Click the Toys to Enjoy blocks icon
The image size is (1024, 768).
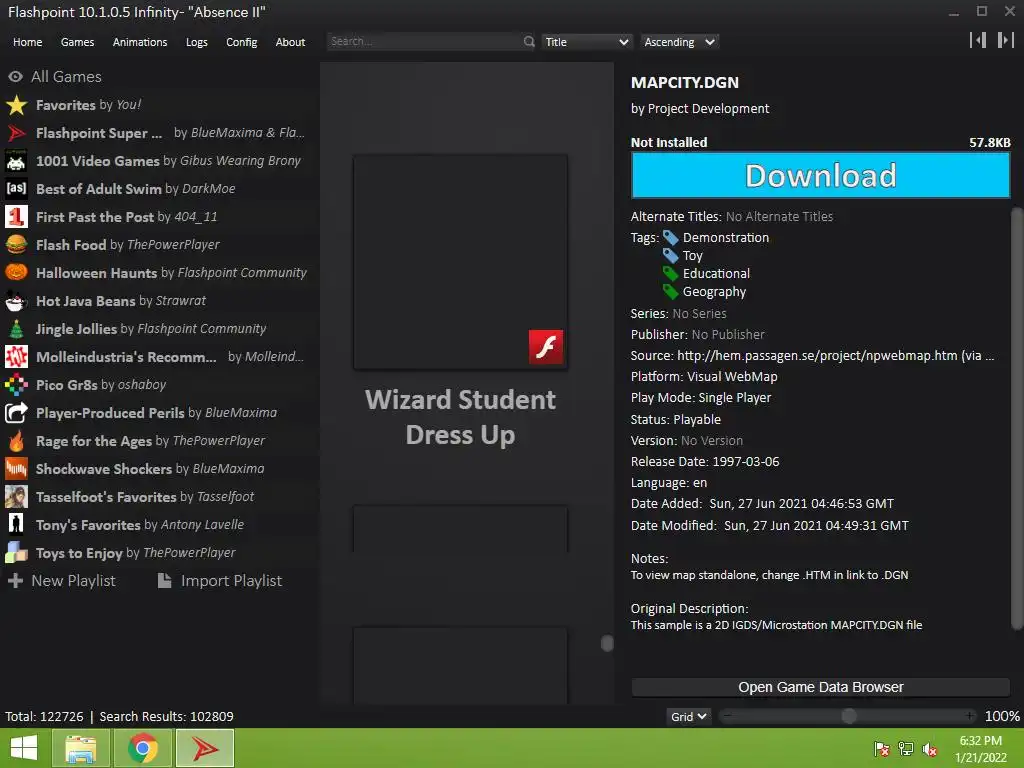(16, 553)
